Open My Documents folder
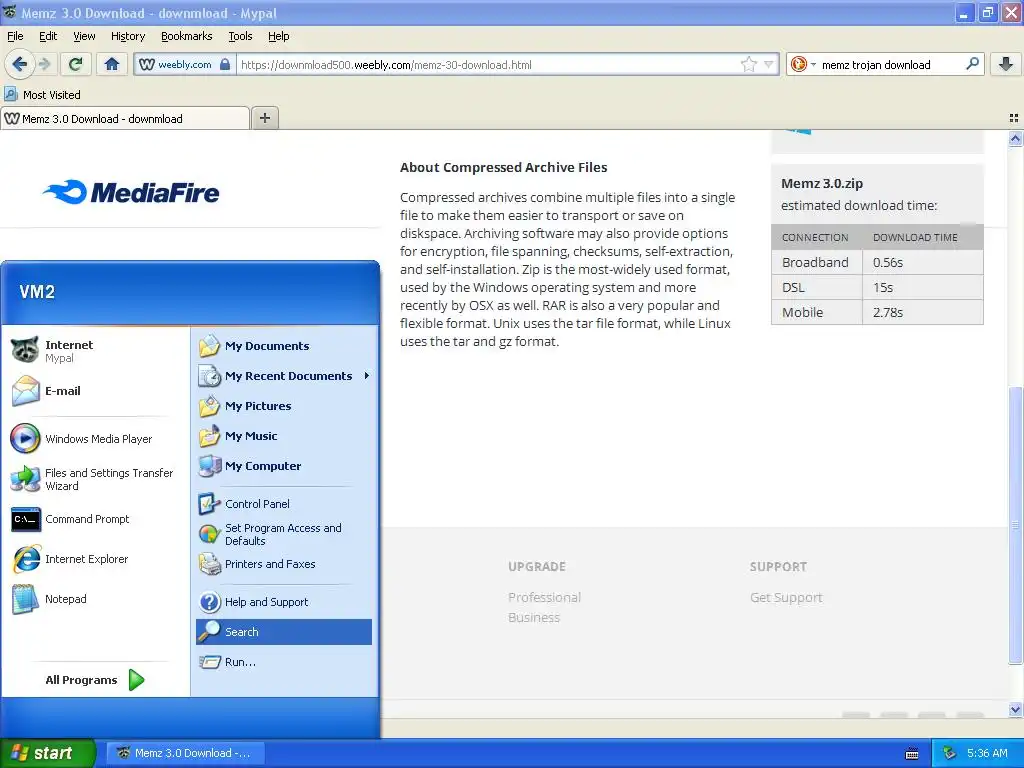Viewport: 1024px width, 768px height. tap(283, 346)
